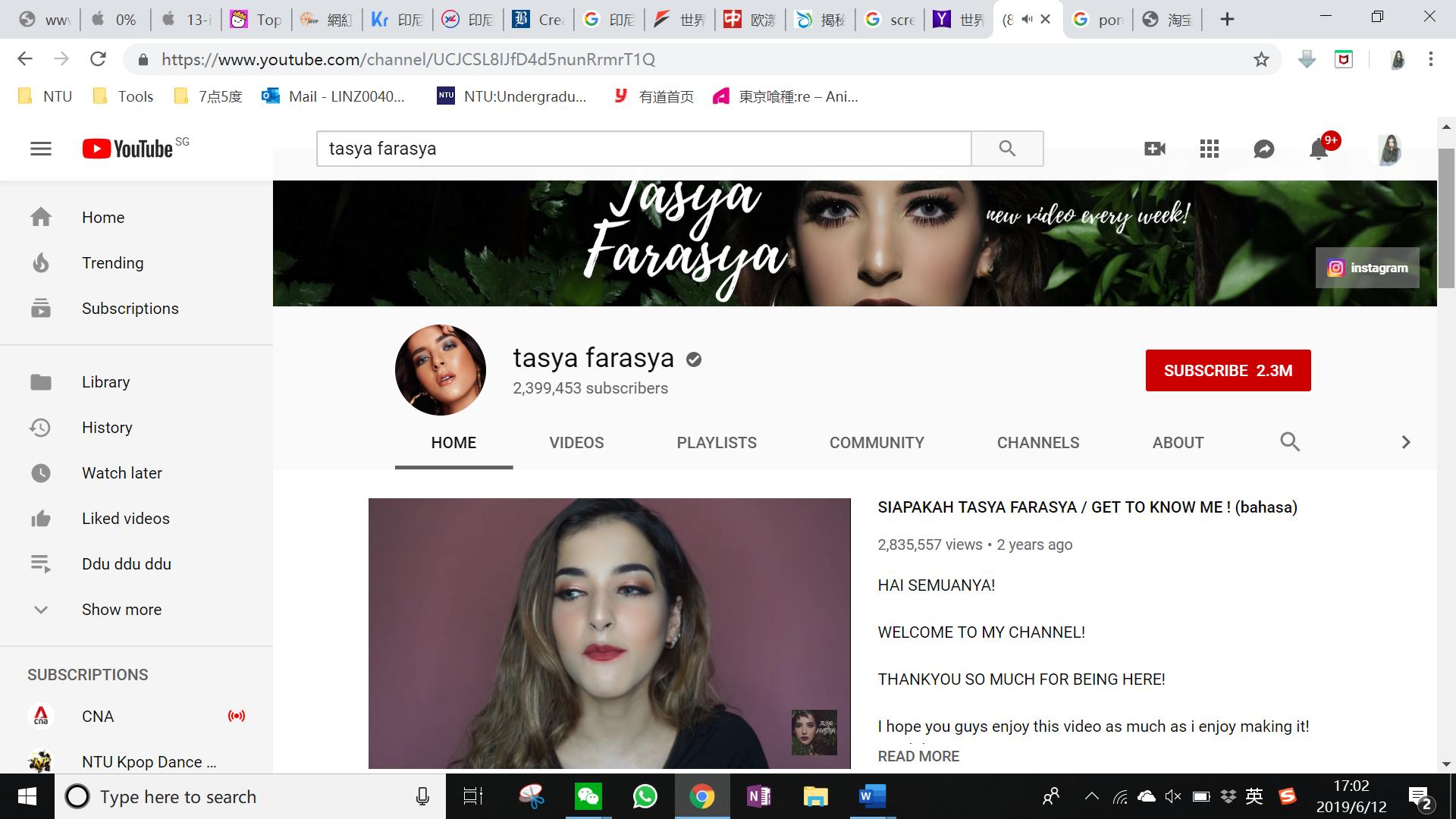Viewport: 1456px width, 819px height.
Task: Play the featured channel trailer thumbnail
Action: click(609, 633)
